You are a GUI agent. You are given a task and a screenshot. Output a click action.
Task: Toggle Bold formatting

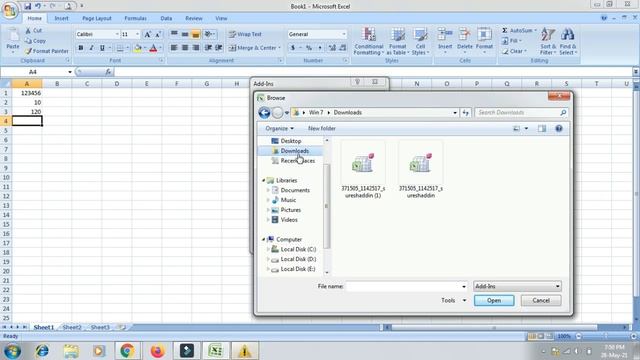pyautogui.click(x=81, y=48)
